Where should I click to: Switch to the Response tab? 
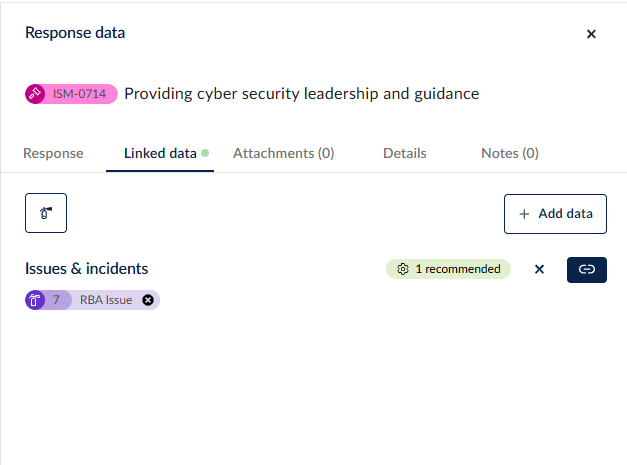pos(53,154)
